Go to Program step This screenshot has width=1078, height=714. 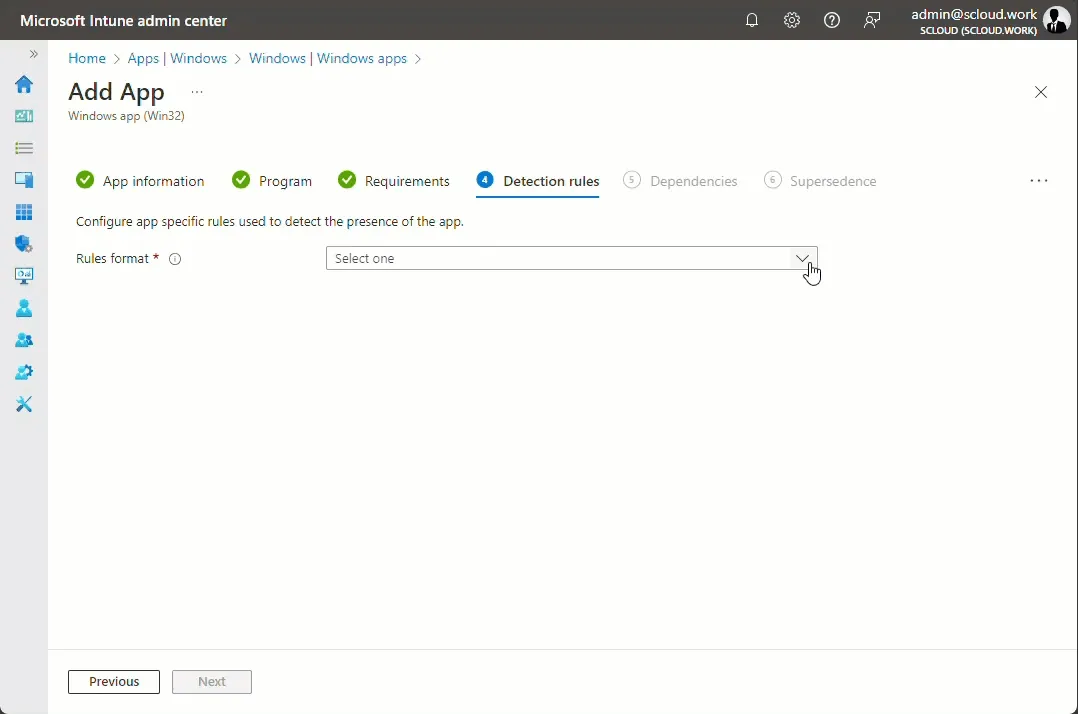point(272,181)
